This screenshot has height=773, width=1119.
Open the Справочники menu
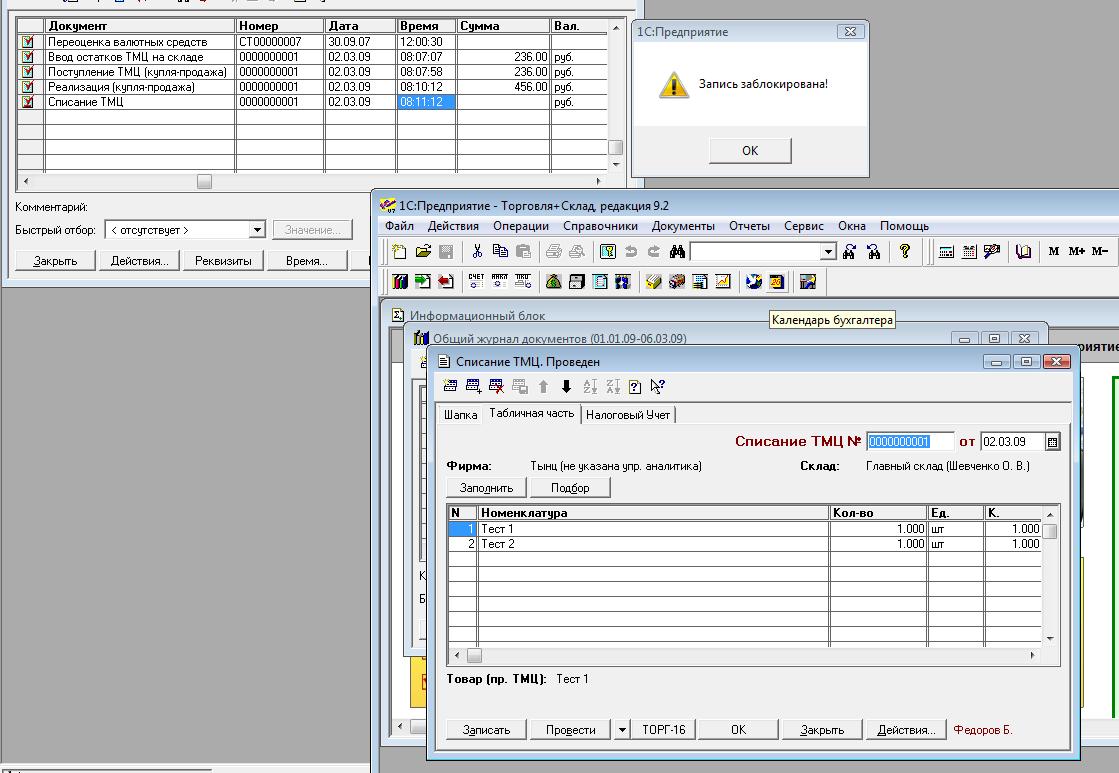[600, 226]
